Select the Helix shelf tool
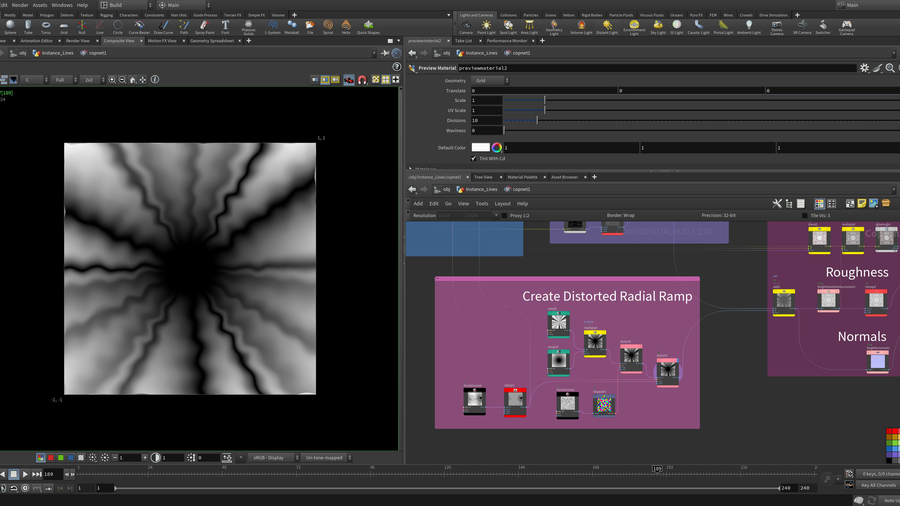Viewport: 900px width, 506px height. click(346, 27)
